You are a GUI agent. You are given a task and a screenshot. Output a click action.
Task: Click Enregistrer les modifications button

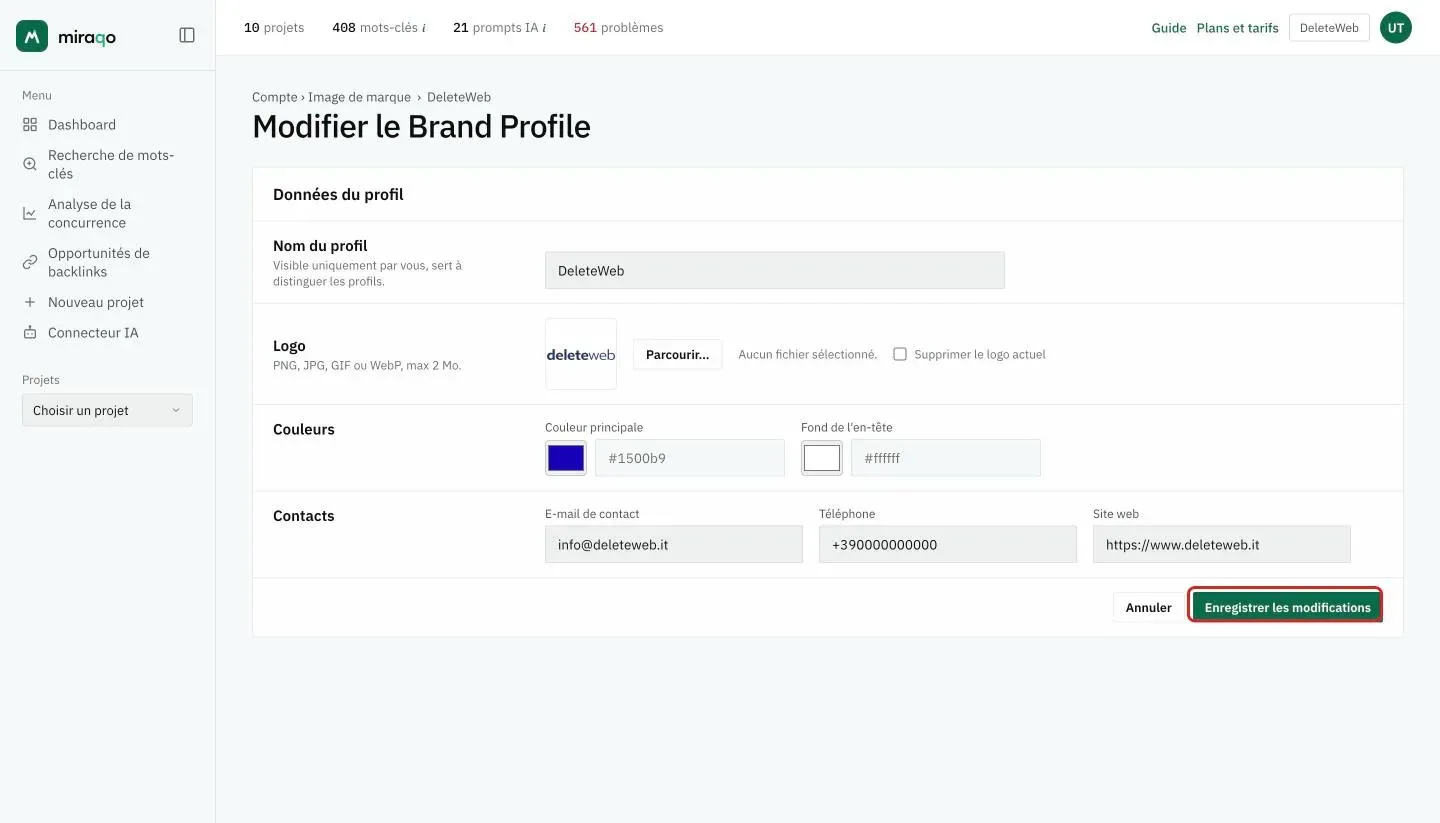click(x=1287, y=607)
